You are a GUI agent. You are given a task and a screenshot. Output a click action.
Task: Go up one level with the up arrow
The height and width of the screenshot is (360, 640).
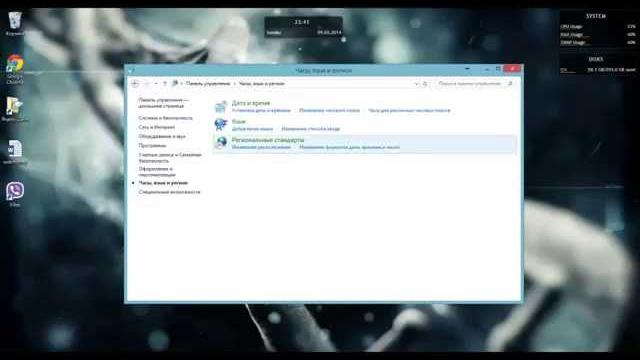(165, 84)
